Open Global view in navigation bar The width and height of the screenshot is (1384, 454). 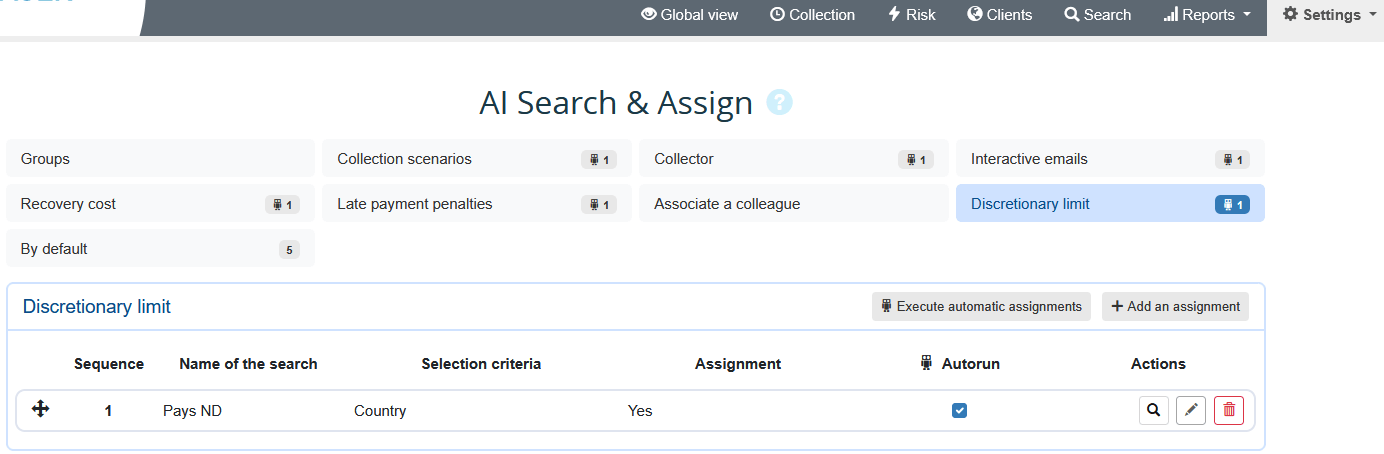coord(690,15)
